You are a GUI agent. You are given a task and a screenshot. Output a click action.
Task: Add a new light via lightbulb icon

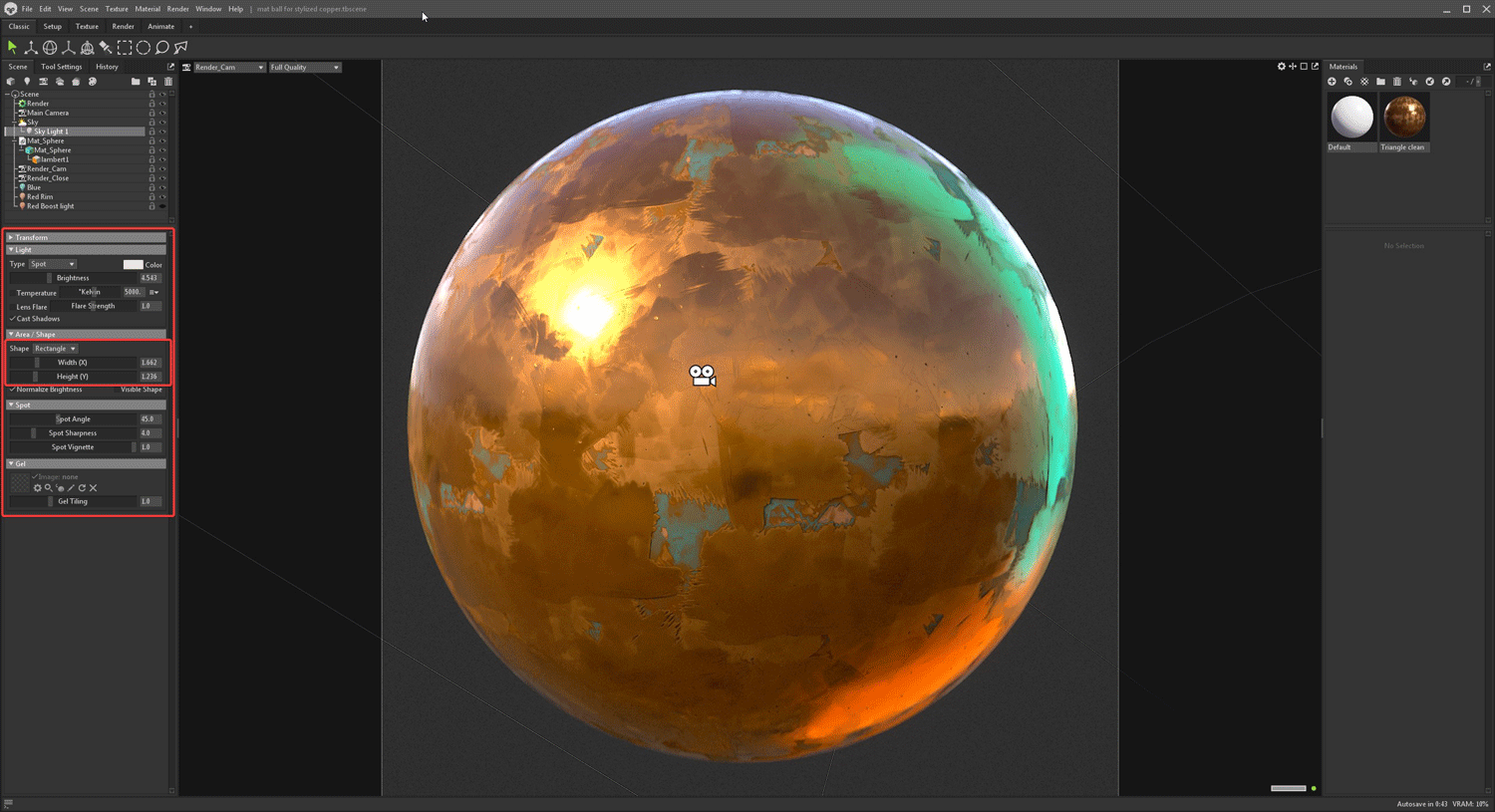click(x=27, y=82)
